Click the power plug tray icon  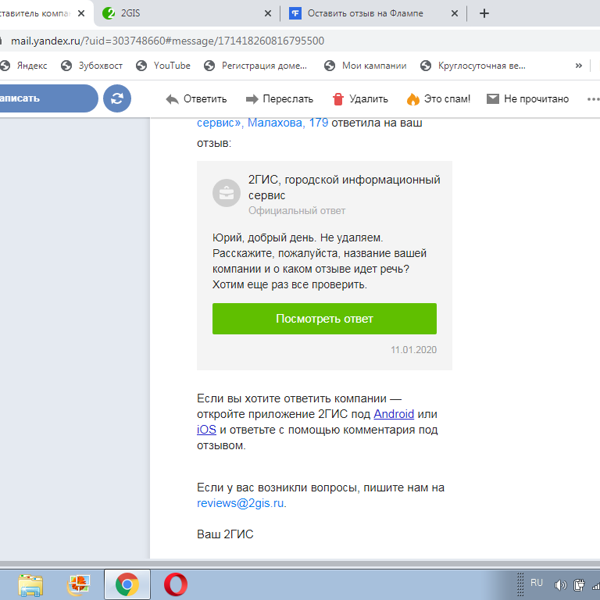pos(579,585)
